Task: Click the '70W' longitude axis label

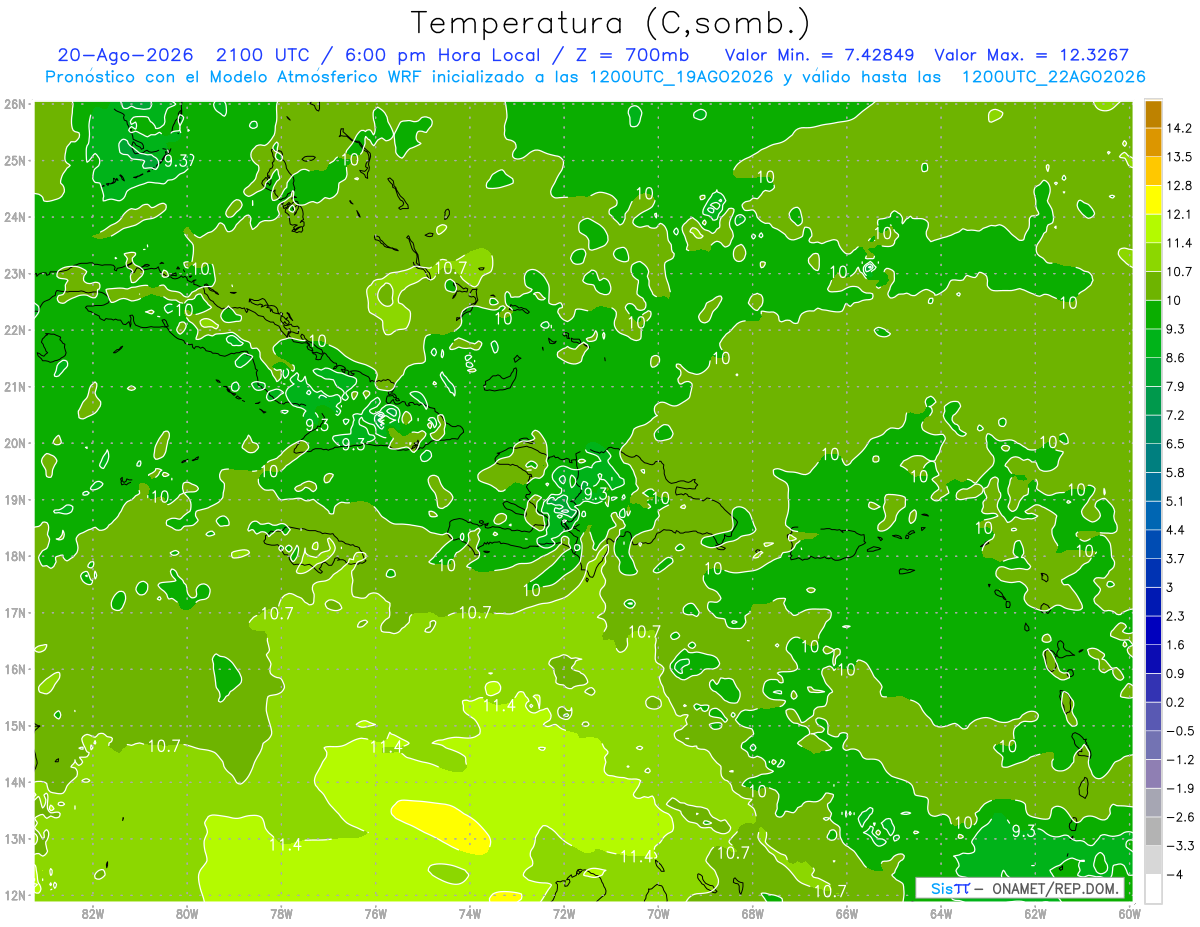Action: [x=658, y=913]
